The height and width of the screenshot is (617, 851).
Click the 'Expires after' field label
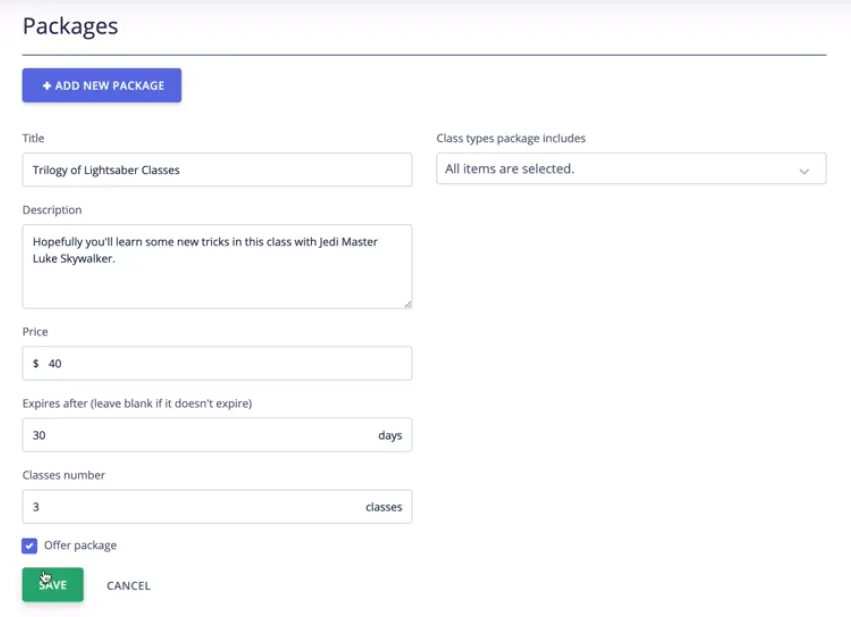click(136, 404)
